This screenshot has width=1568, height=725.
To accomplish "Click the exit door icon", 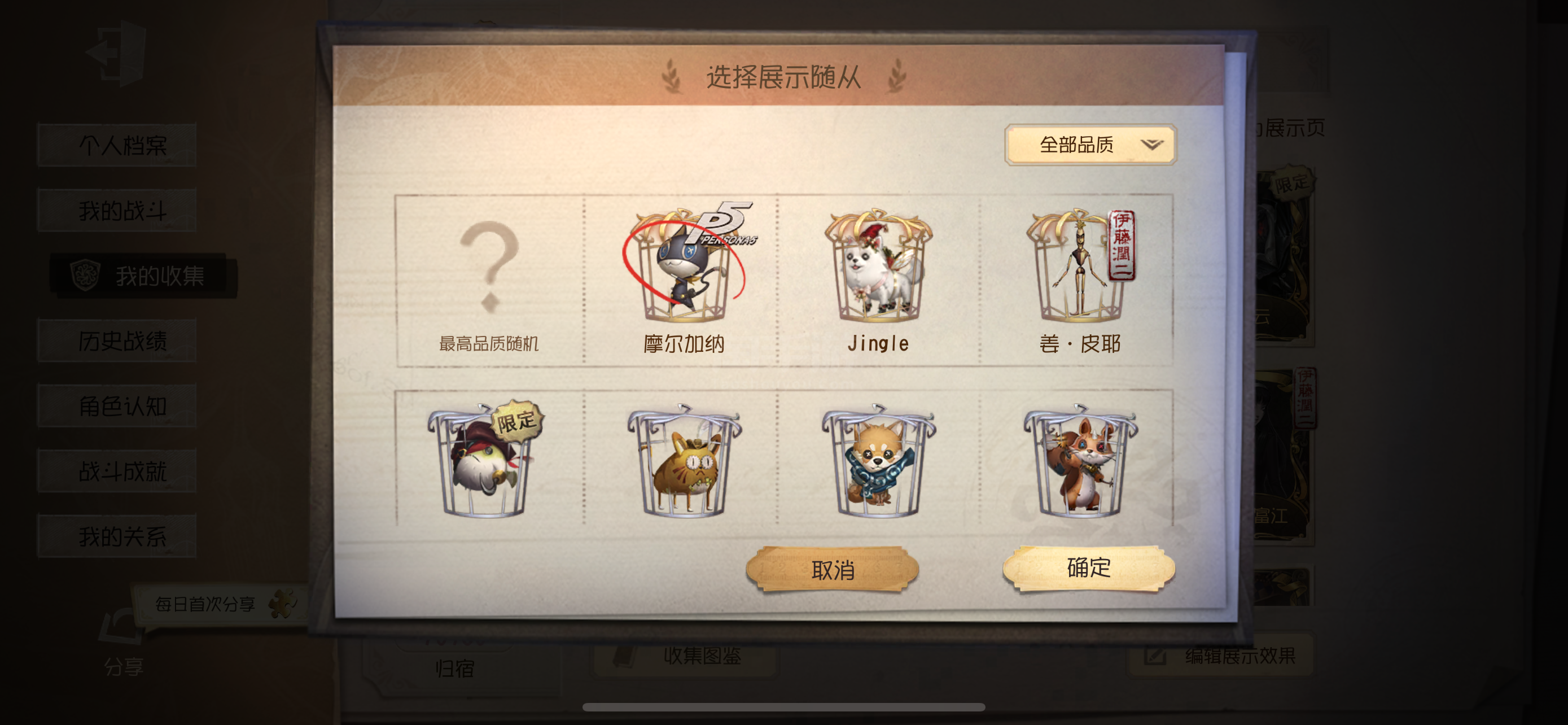I will pyautogui.click(x=117, y=53).
